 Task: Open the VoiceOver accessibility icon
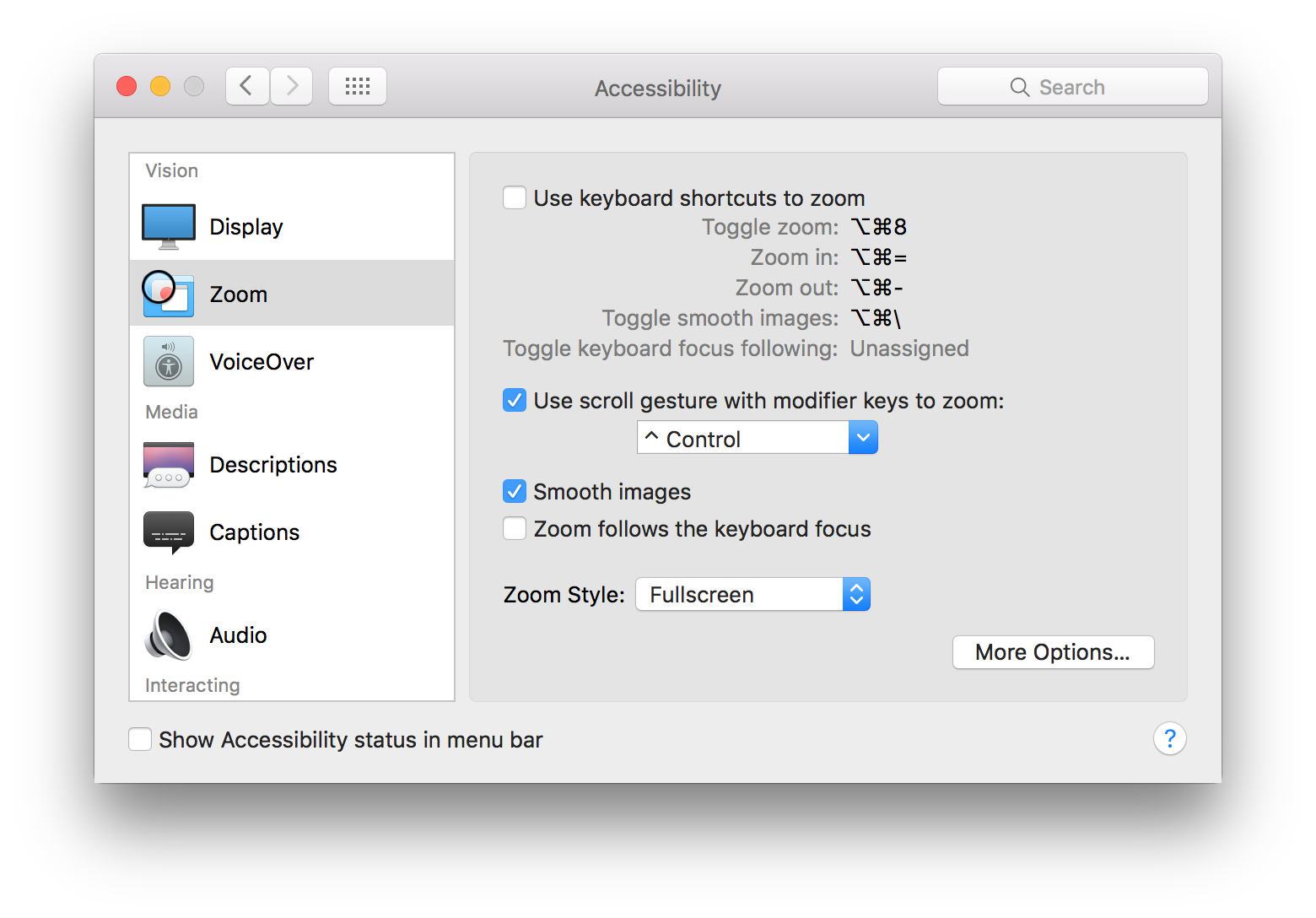coord(169,361)
